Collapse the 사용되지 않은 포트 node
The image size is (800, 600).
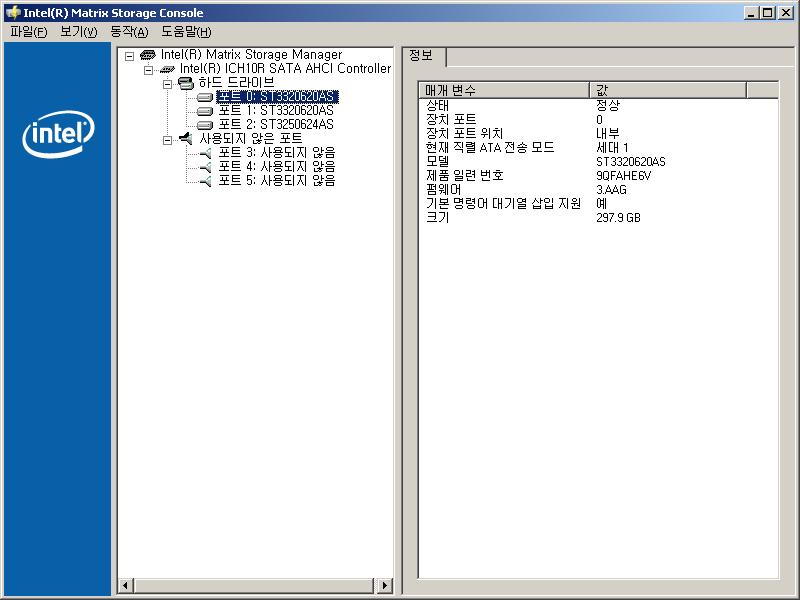coord(167,140)
